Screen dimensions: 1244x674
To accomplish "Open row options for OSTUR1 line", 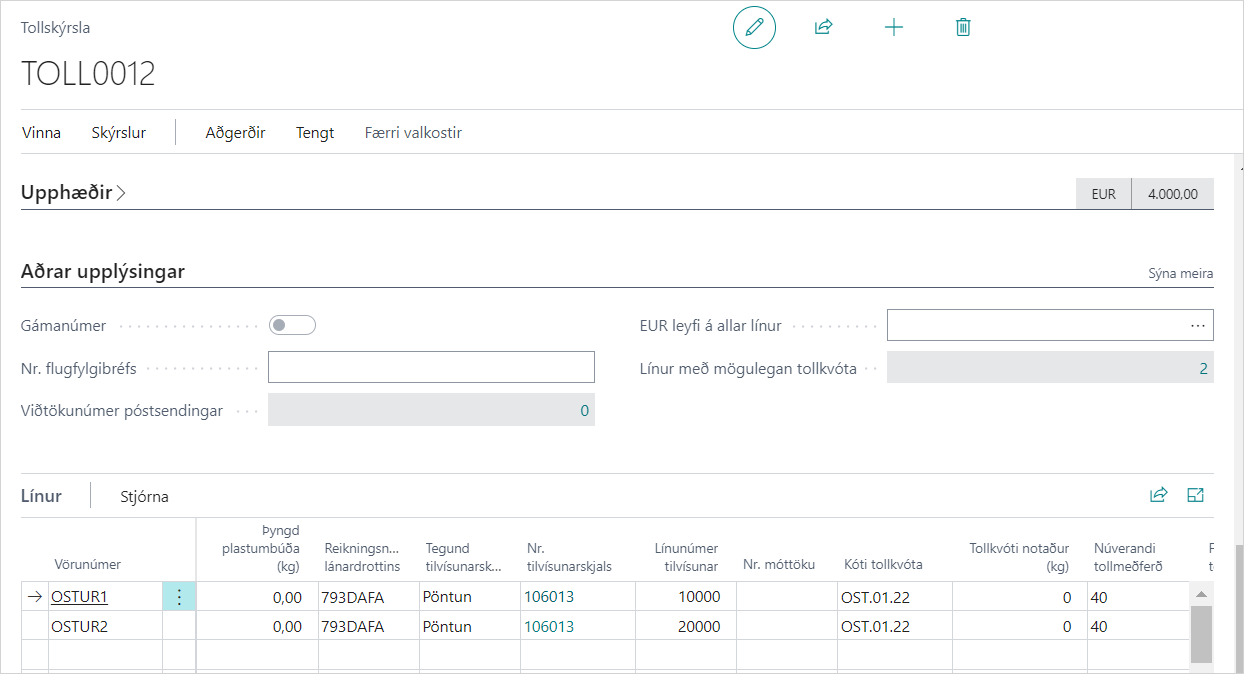I will click(179, 597).
